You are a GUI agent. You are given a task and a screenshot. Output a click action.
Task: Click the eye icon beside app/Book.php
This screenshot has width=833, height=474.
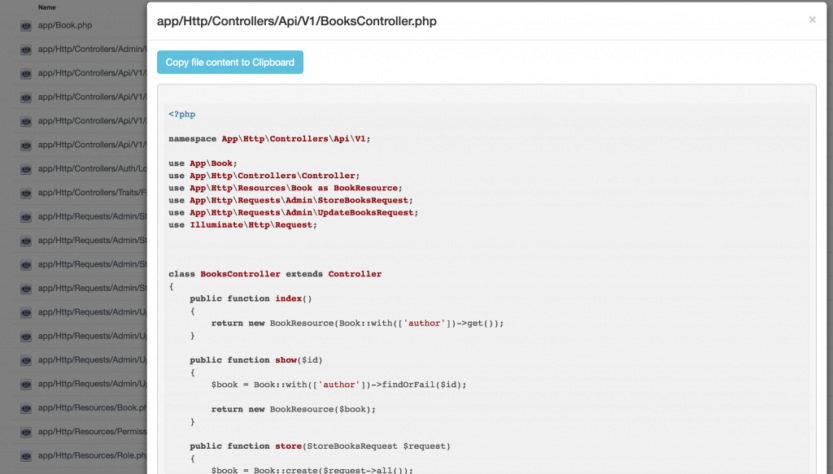tap(26, 25)
